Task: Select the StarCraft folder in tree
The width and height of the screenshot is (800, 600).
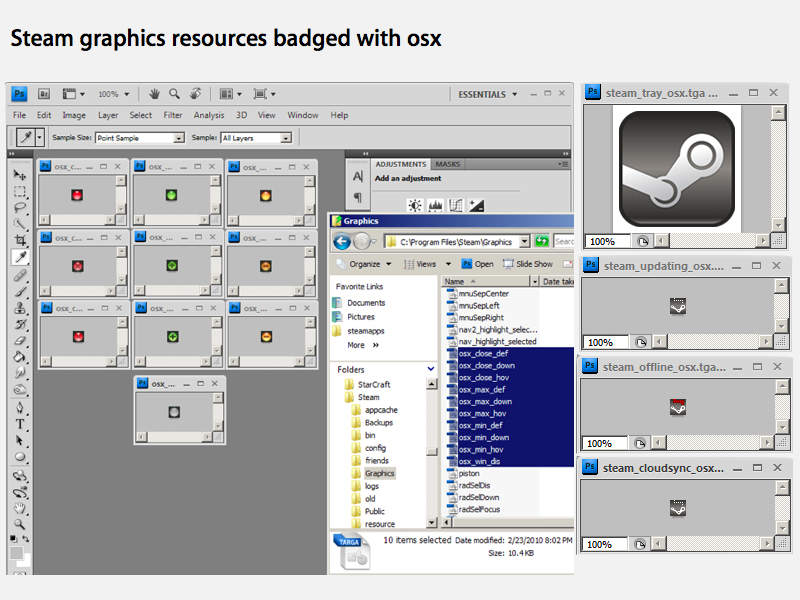Action: [x=374, y=385]
